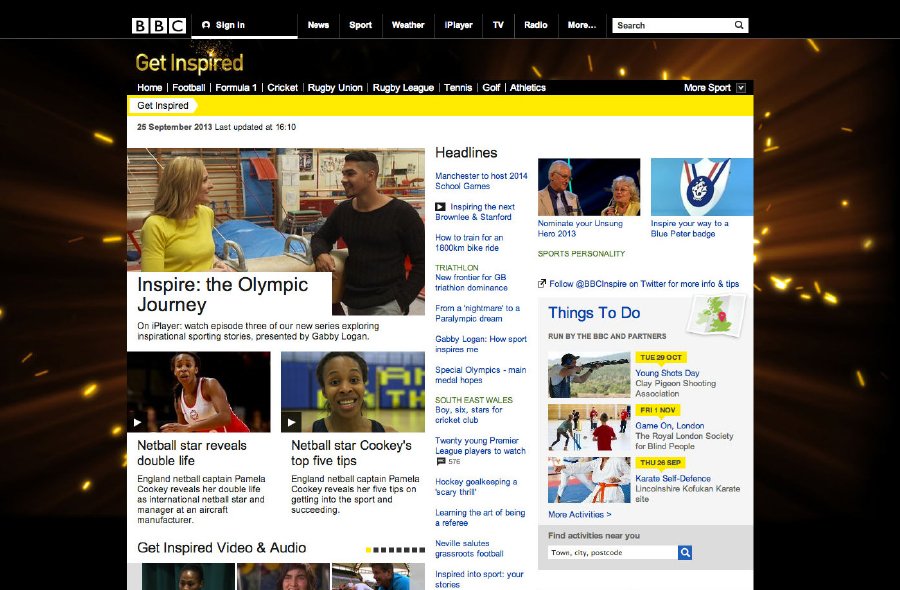
Task: Click into the header Search field
Action: pyautogui.click(x=672, y=25)
